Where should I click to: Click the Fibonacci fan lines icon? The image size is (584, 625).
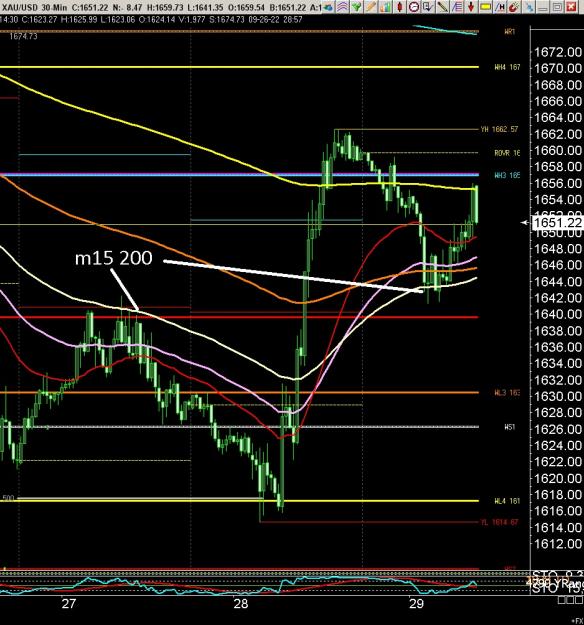[x=457, y=7]
